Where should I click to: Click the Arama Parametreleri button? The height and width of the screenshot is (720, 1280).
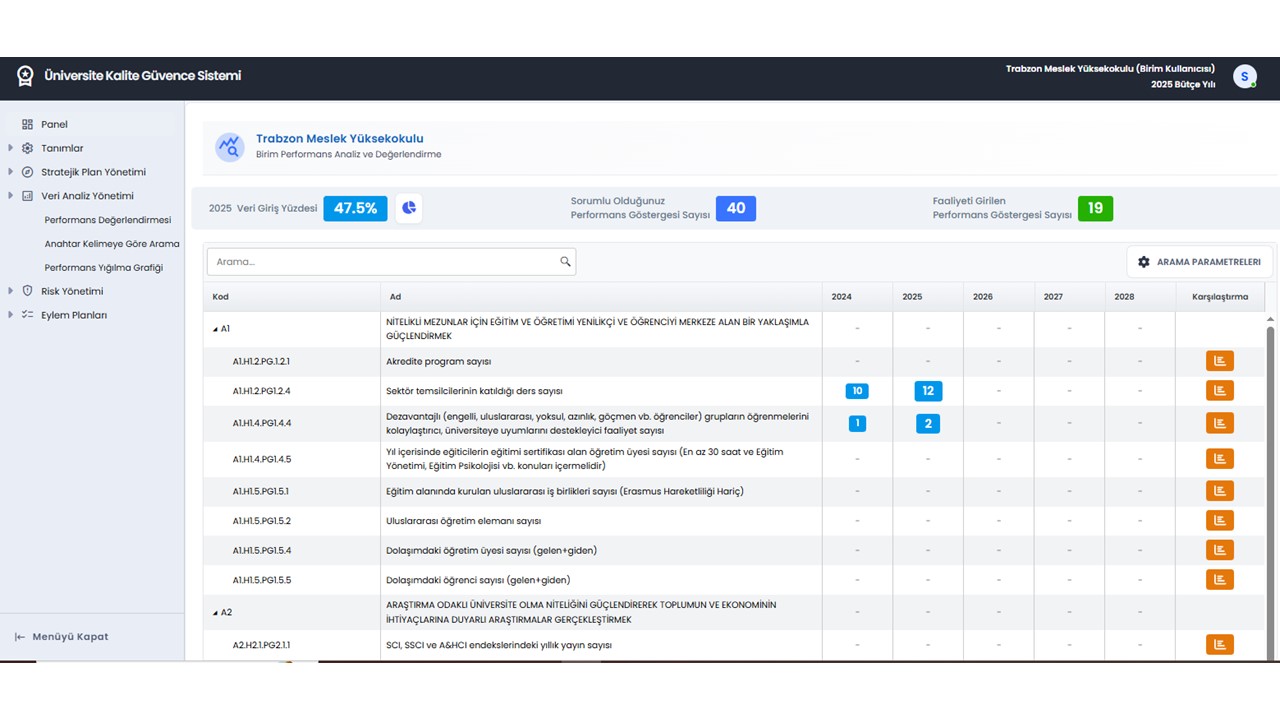(1199, 262)
